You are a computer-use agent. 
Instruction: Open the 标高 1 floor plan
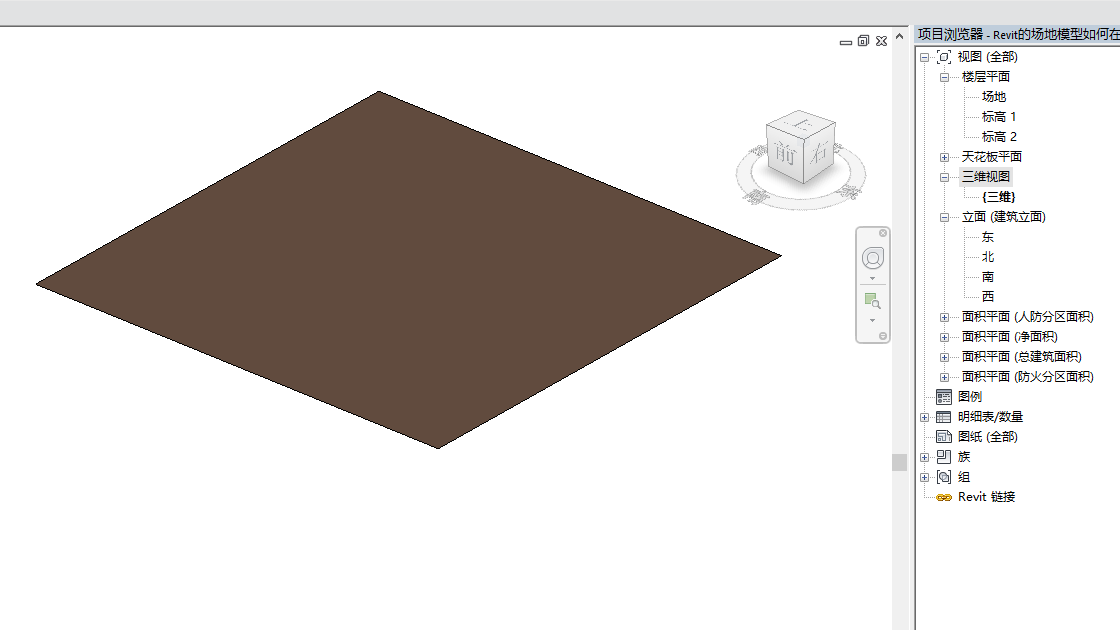click(999, 116)
